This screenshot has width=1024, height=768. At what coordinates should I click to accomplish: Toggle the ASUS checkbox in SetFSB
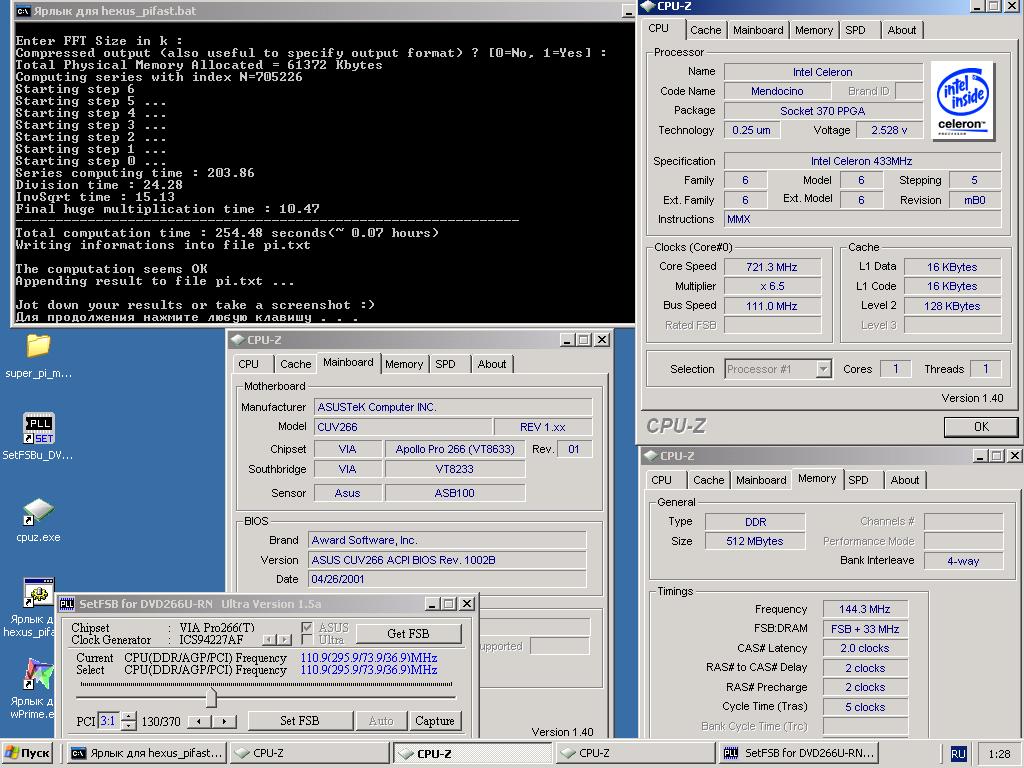tap(307, 627)
